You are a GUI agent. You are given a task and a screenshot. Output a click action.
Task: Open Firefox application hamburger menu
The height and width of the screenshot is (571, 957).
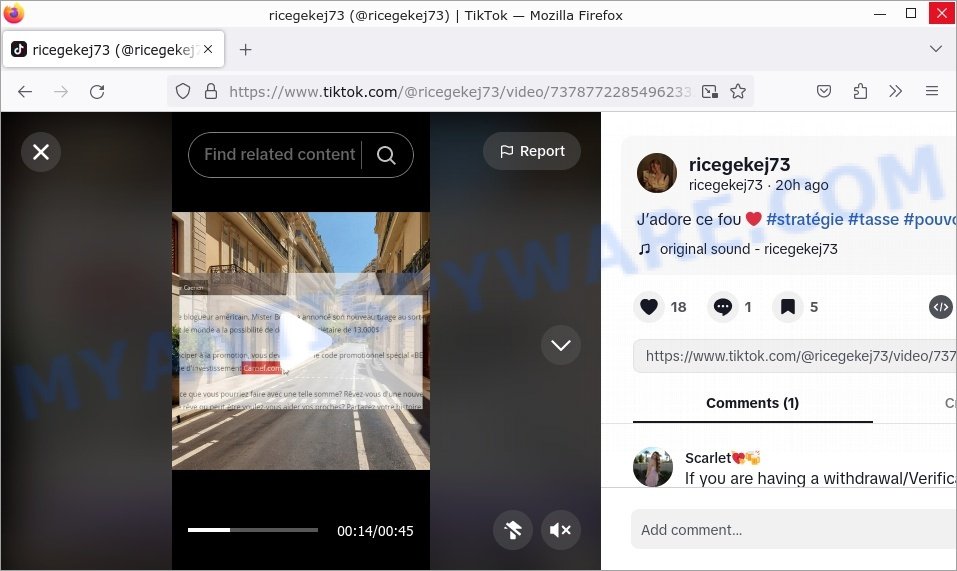click(931, 92)
